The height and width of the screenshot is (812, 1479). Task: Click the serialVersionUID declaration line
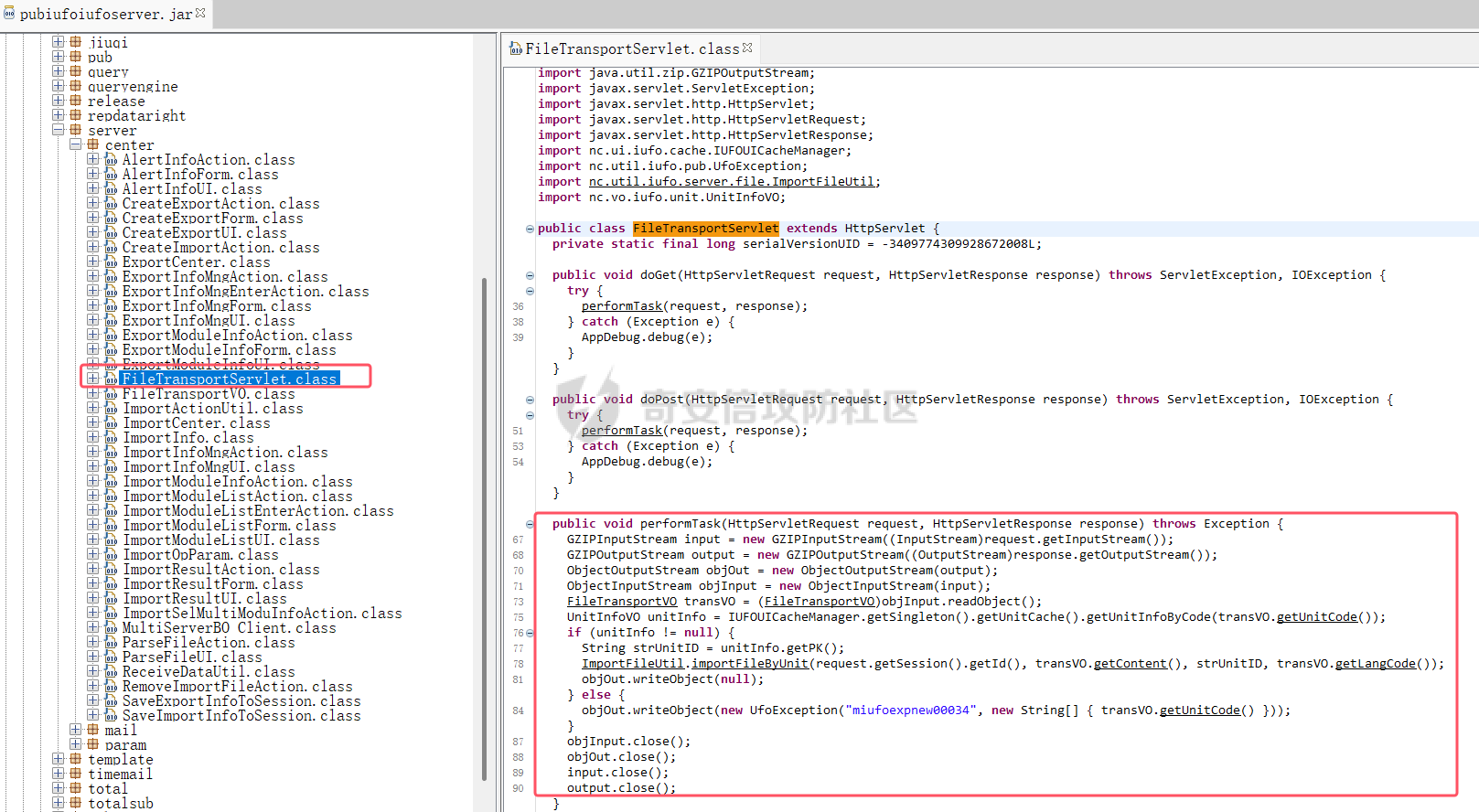point(797,244)
